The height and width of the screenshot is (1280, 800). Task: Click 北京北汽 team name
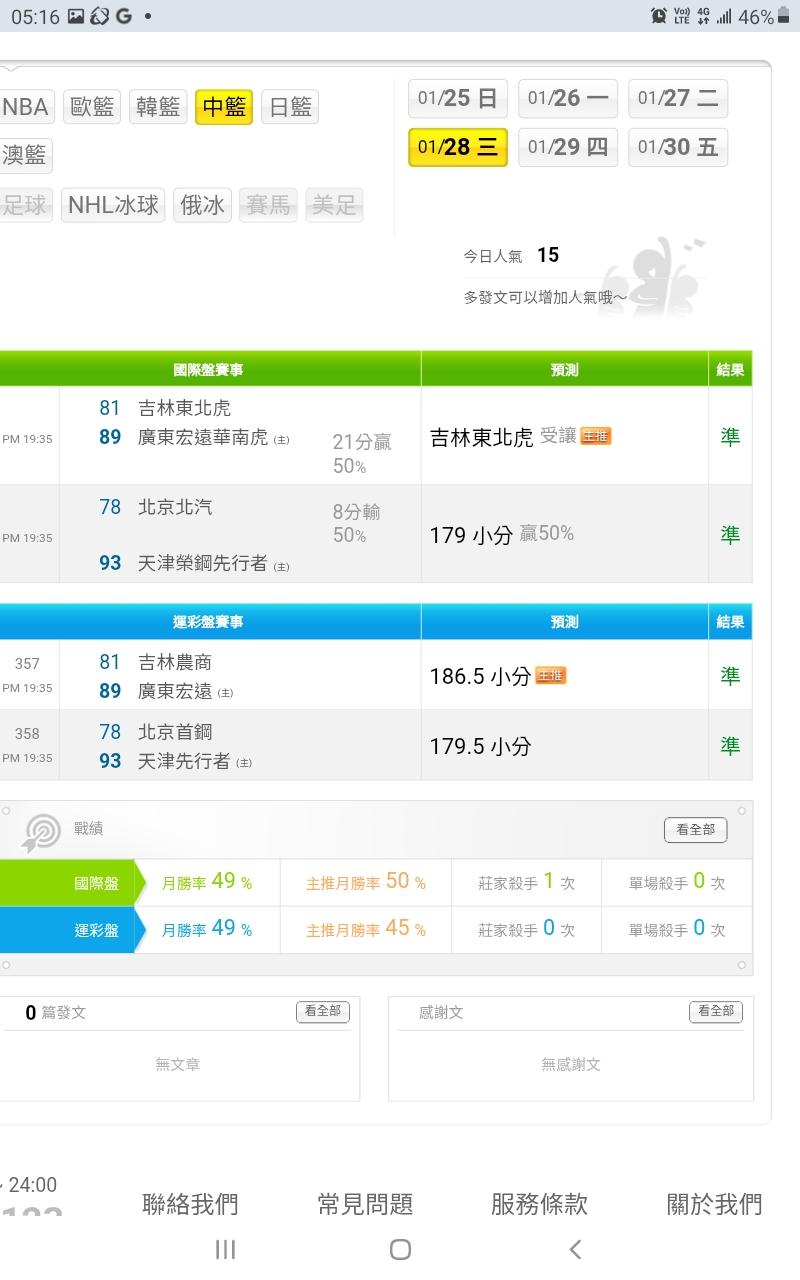click(175, 507)
